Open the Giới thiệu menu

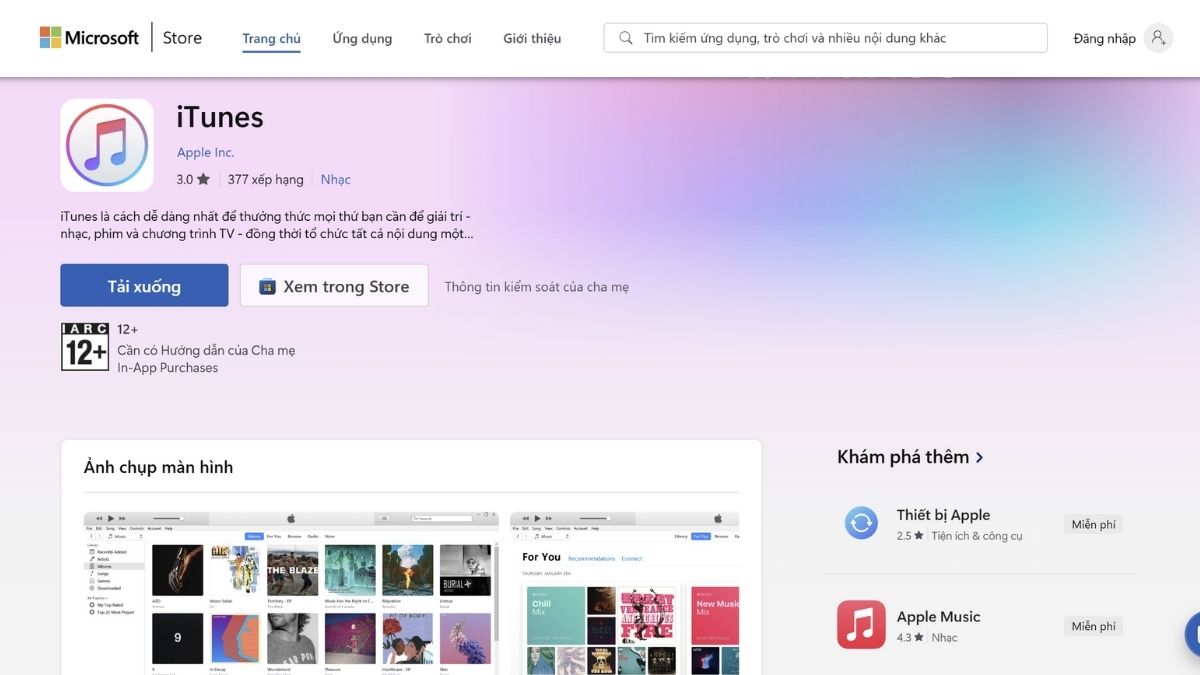tap(532, 39)
